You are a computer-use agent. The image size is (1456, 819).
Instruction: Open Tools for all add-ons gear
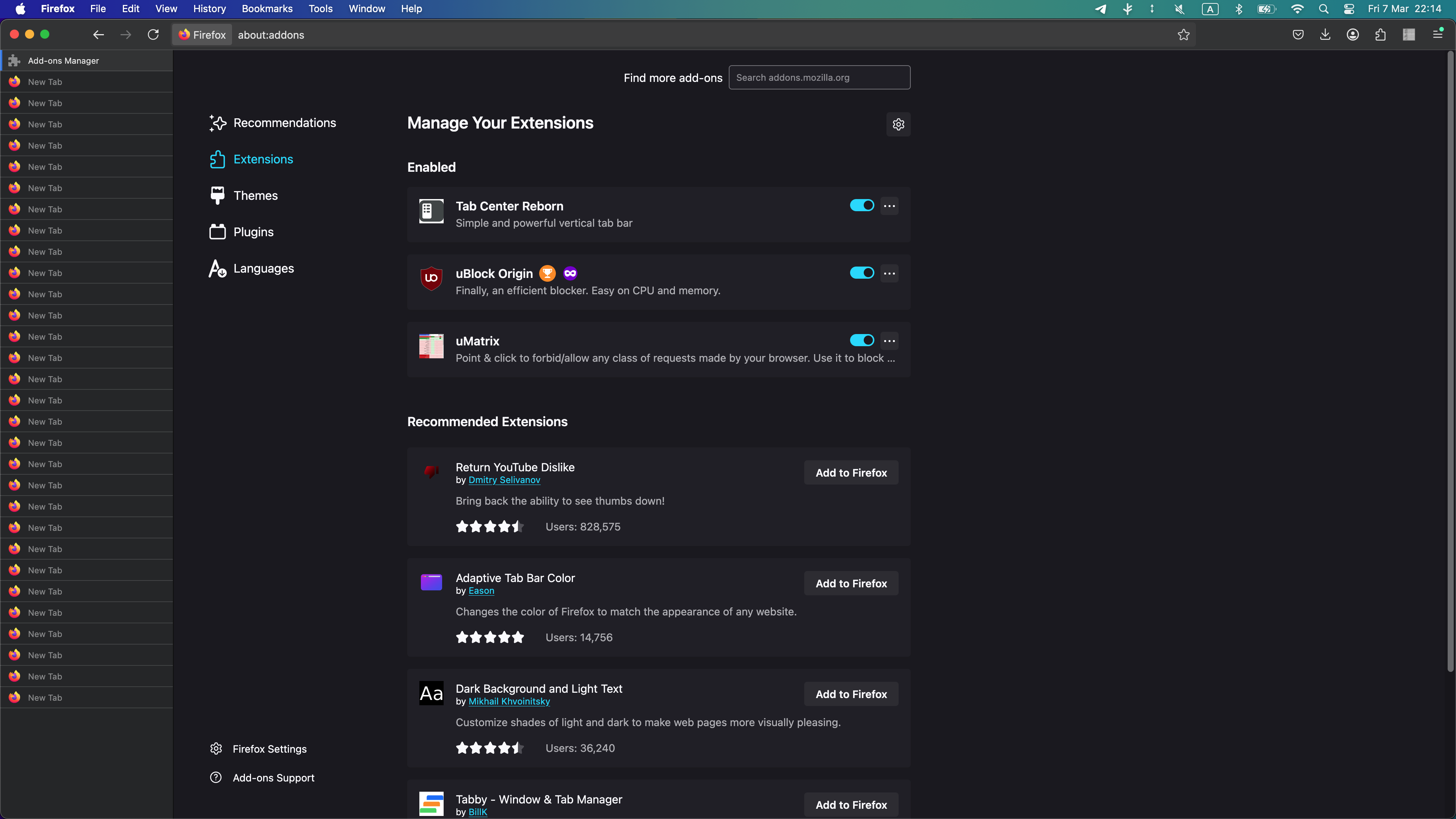[x=898, y=124]
